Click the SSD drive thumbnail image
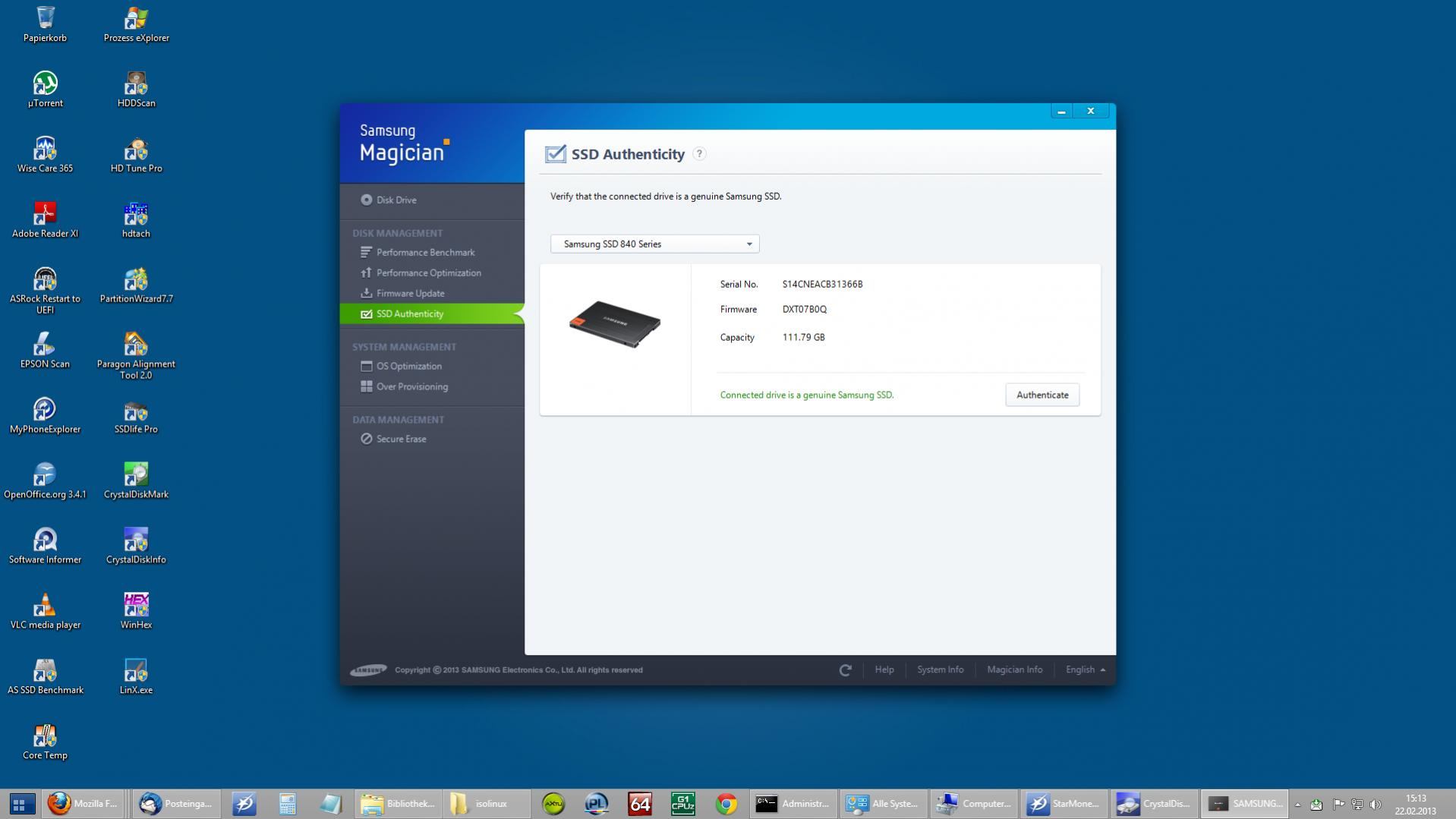The height and width of the screenshot is (819, 1456). (x=615, y=324)
